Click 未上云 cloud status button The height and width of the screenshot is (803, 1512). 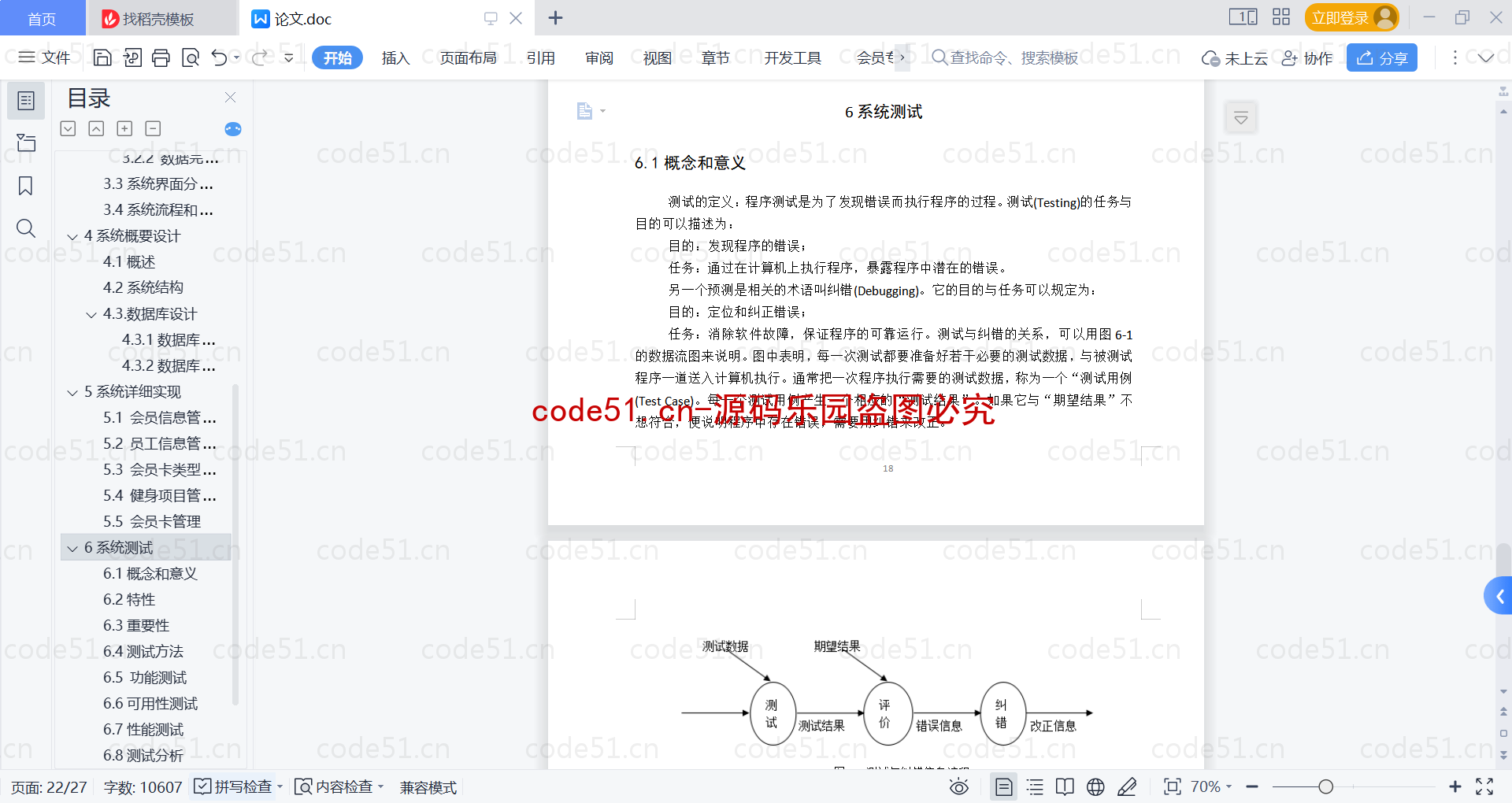pos(1235,57)
